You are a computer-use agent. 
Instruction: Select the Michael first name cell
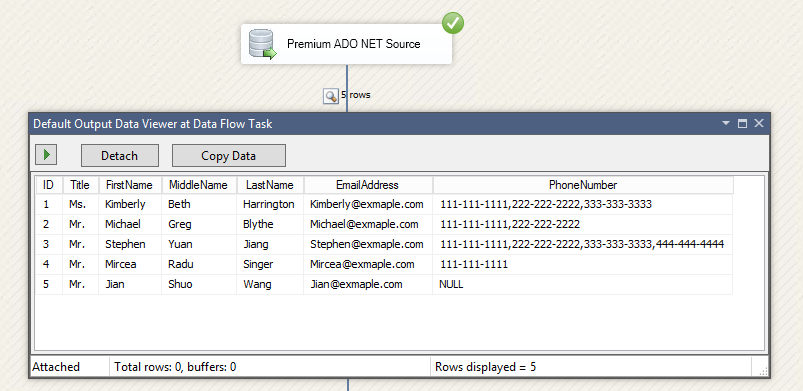[x=130, y=224]
